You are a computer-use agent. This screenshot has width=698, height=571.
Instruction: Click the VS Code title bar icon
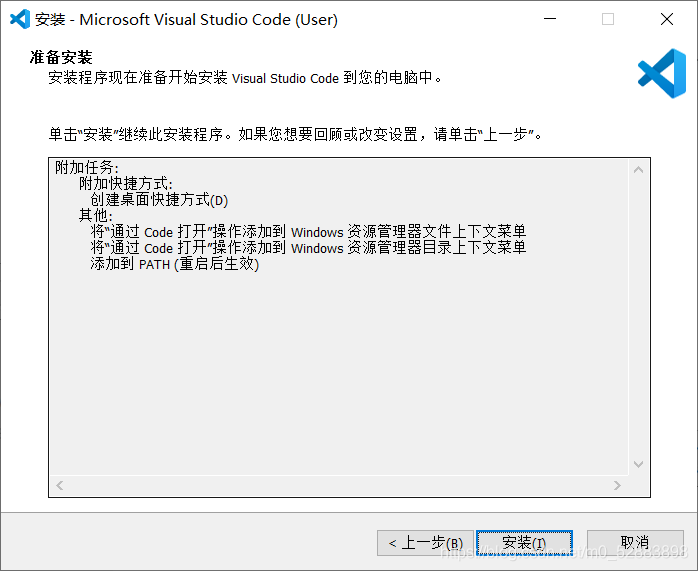[20, 19]
